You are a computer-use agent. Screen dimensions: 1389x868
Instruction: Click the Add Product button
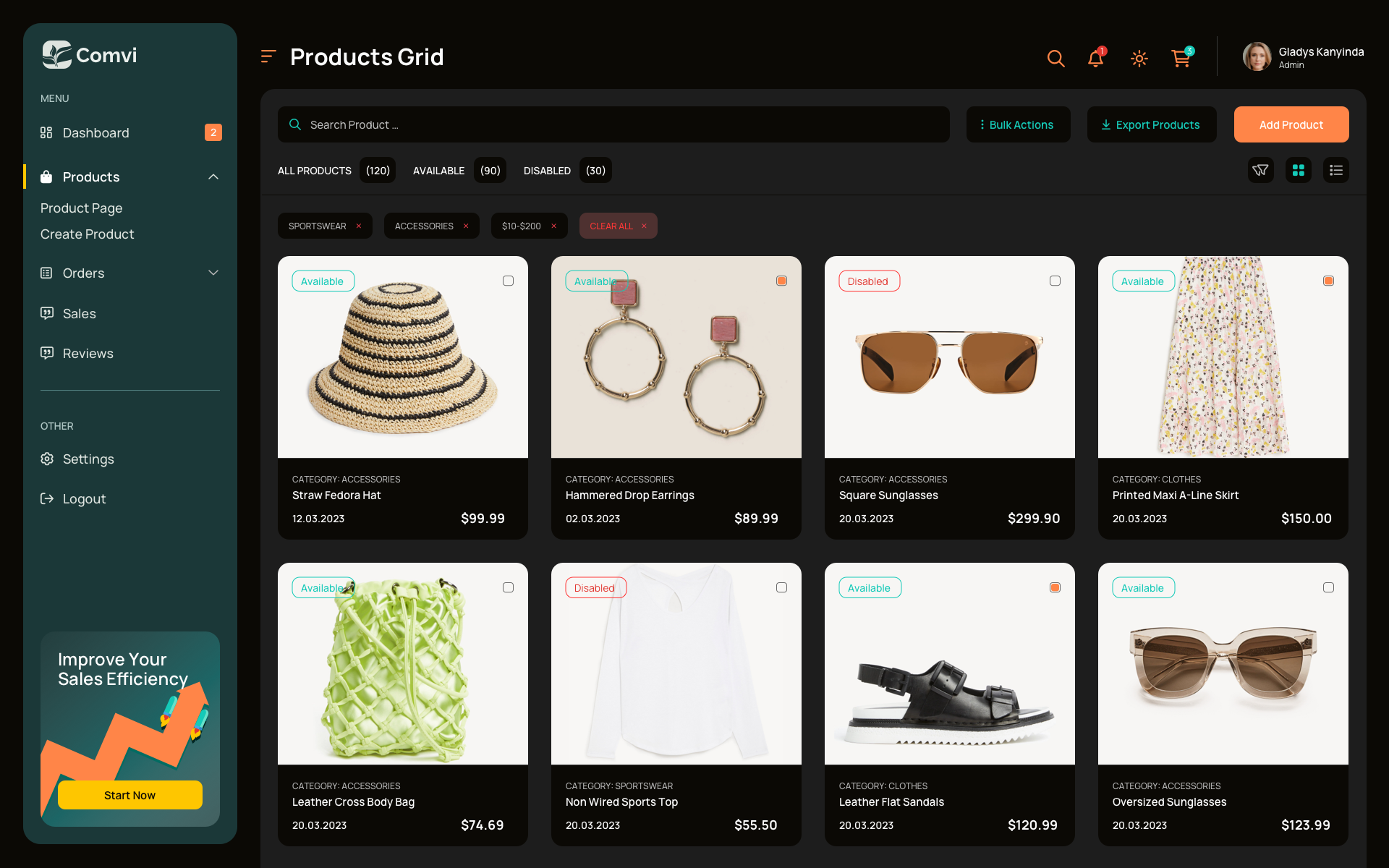(1291, 124)
